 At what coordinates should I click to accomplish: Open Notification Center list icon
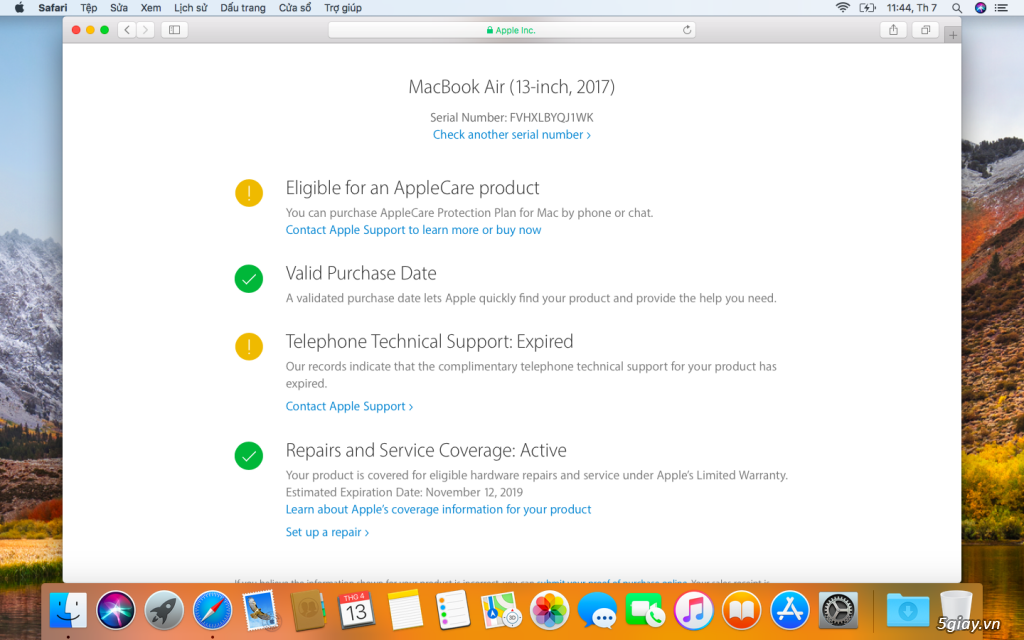pos(1001,8)
